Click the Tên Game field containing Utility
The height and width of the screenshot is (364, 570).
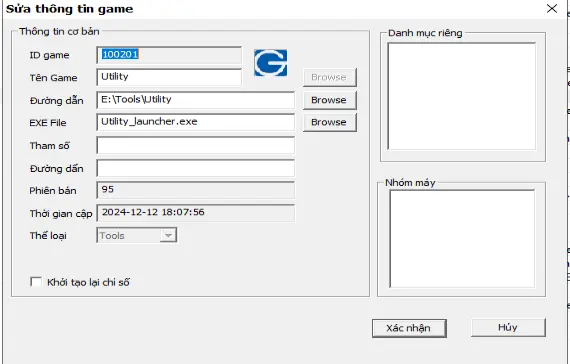(x=169, y=77)
